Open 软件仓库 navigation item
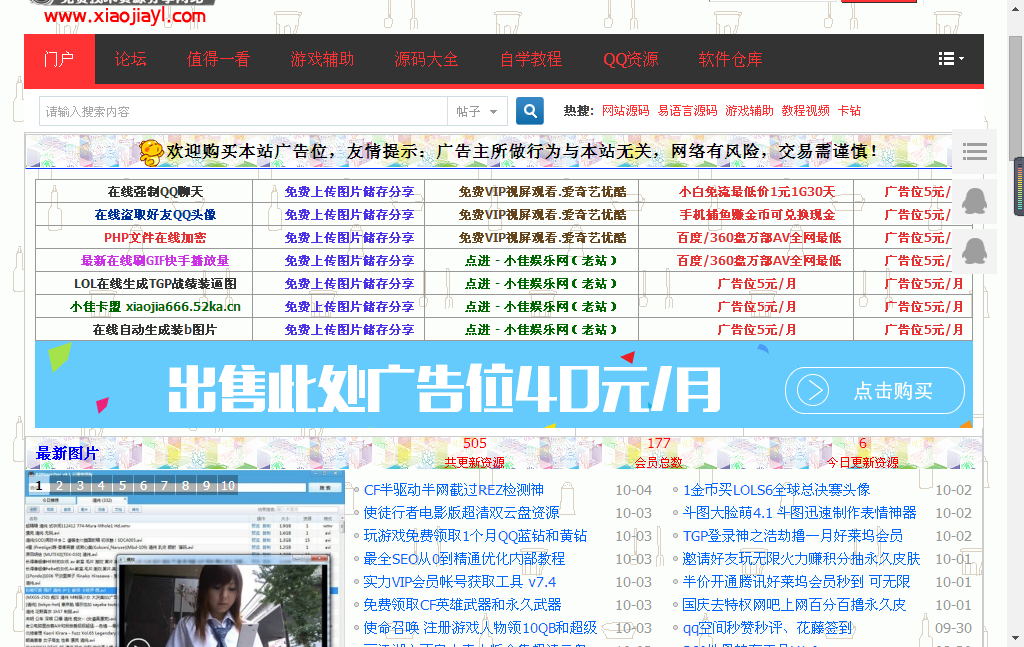This screenshot has height=647, width=1024. coord(730,59)
